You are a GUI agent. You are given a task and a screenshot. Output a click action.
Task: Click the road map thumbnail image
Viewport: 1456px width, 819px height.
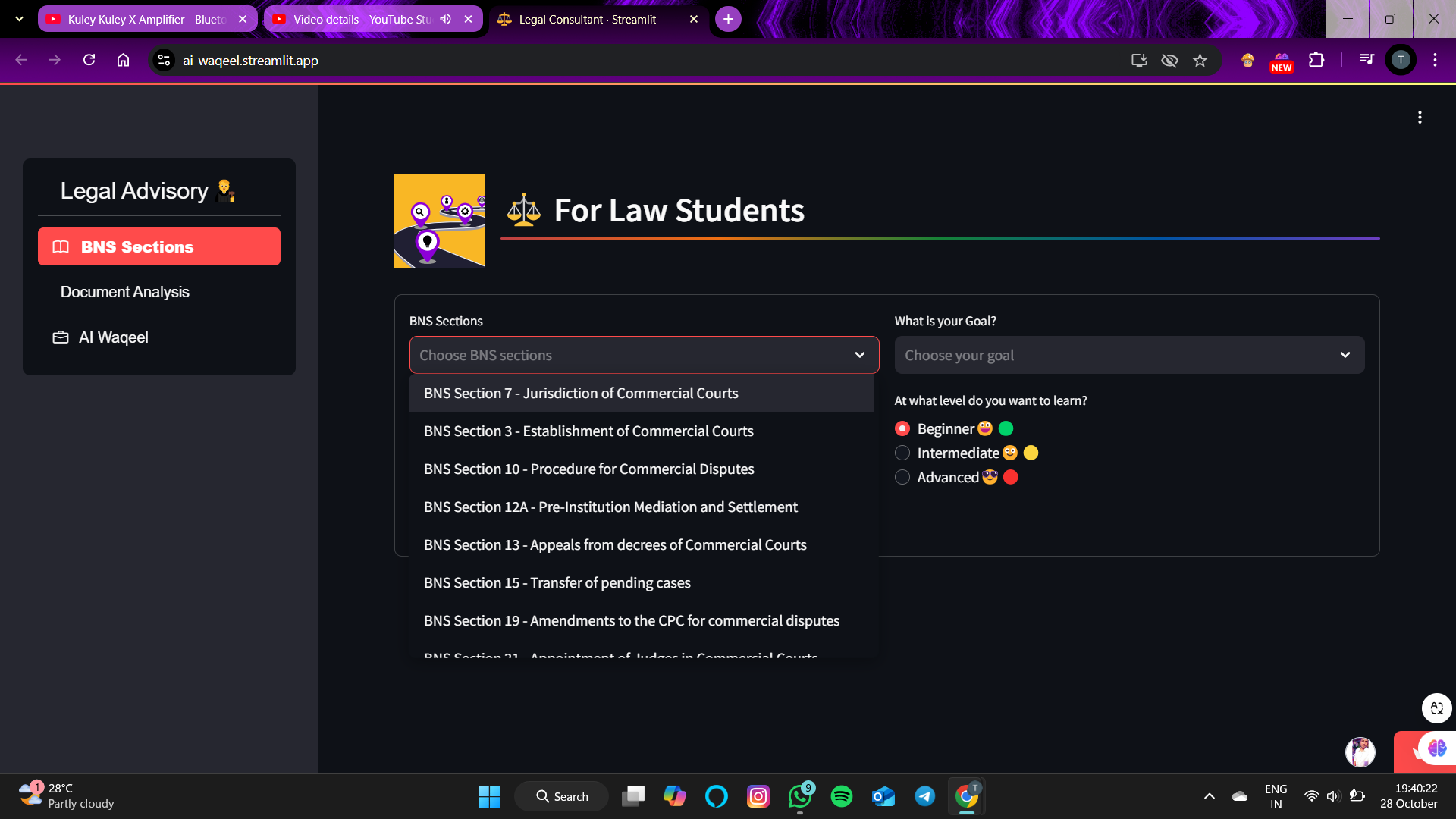click(x=440, y=221)
